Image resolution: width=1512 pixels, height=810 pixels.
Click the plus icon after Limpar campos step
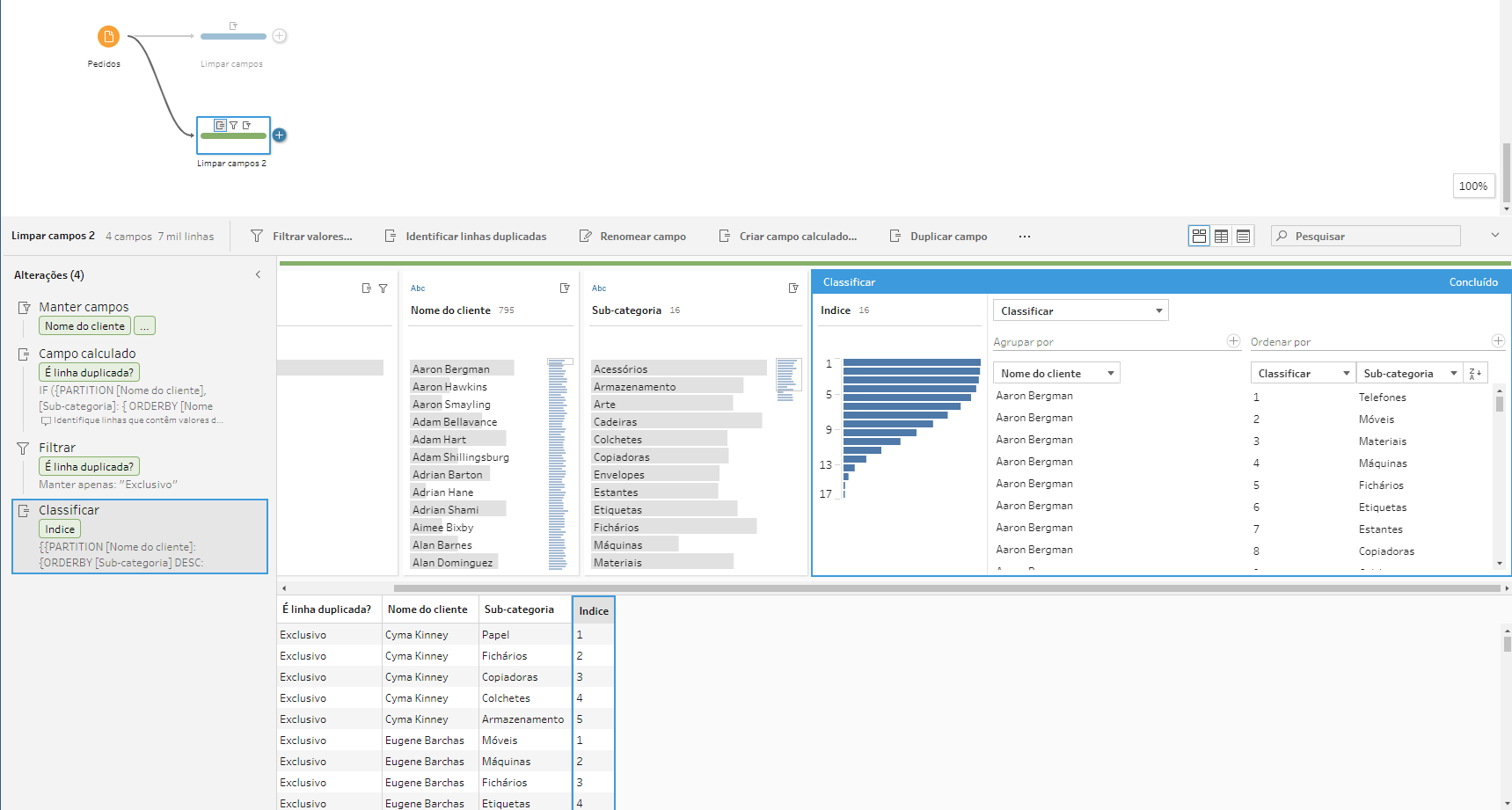click(279, 36)
